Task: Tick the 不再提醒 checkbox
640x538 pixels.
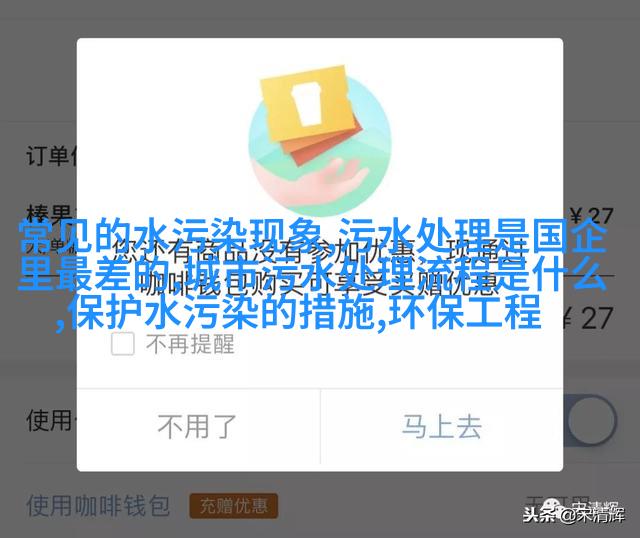Action: click(122, 344)
